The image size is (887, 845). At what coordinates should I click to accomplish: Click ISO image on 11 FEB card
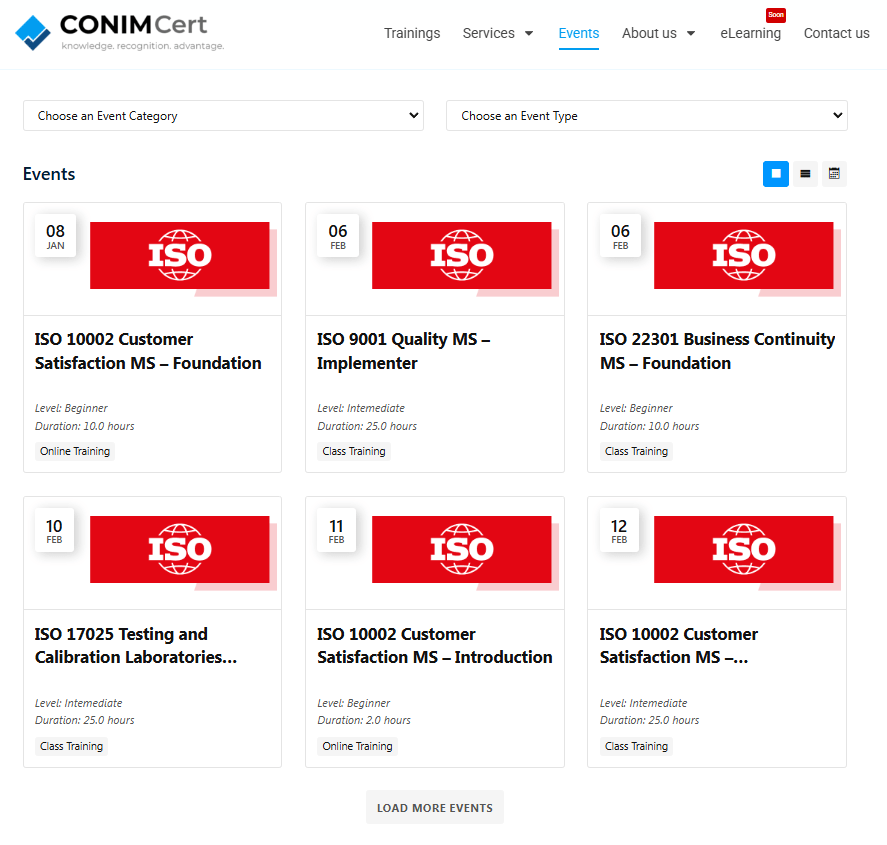tap(464, 553)
